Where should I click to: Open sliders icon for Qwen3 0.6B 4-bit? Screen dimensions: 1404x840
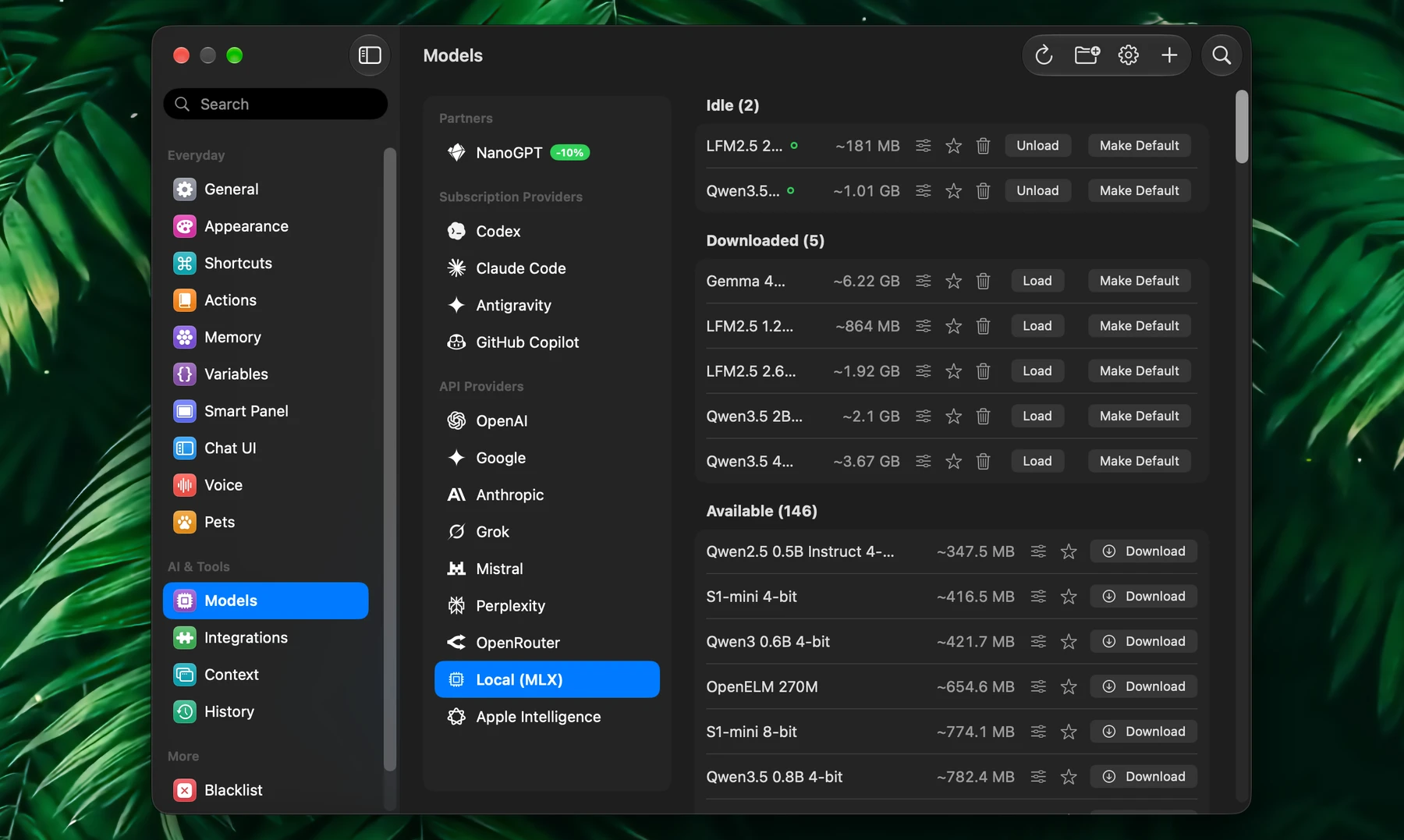(1038, 642)
